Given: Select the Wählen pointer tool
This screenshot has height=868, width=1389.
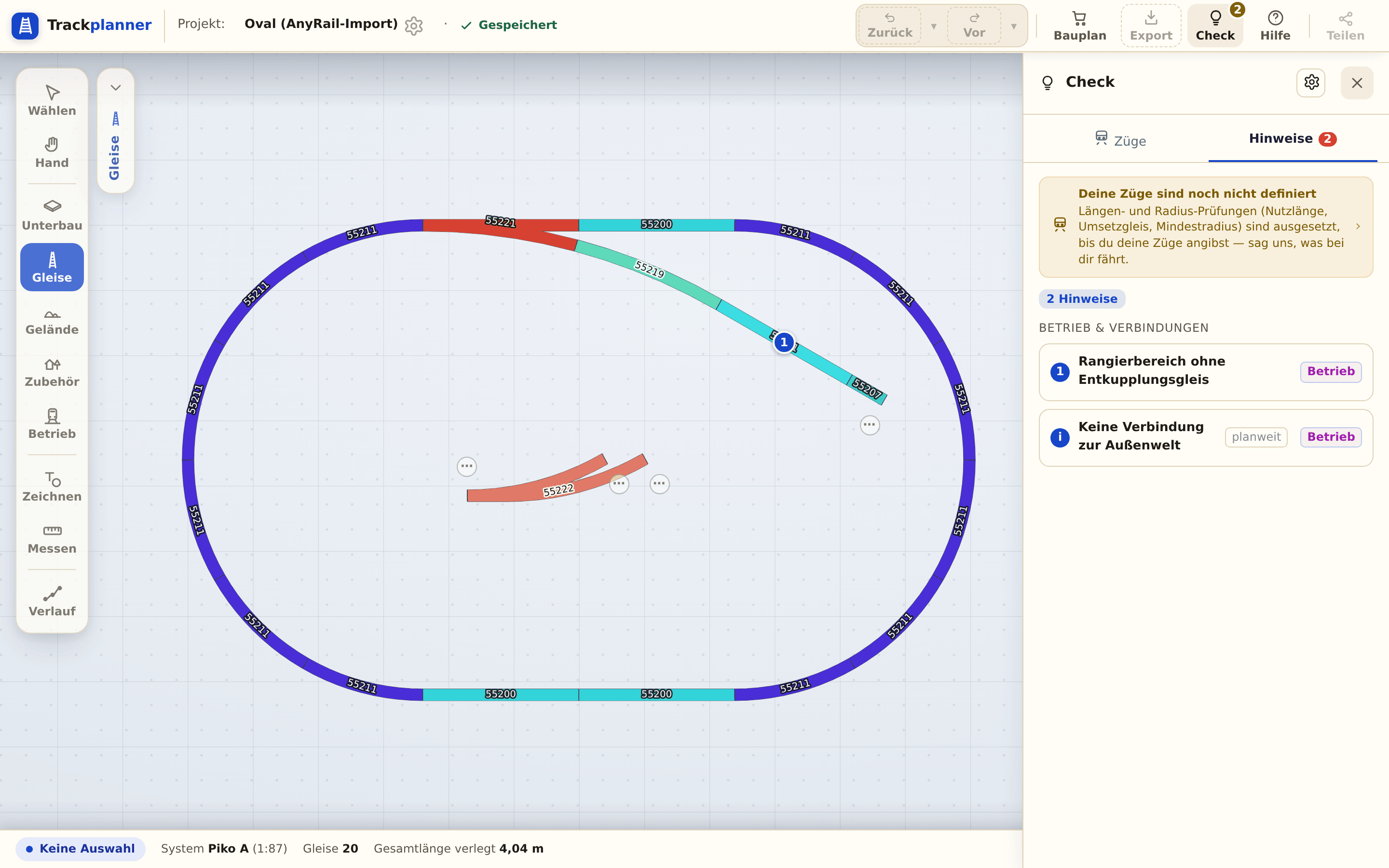Looking at the screenshot, I should [x=52, y=100].
